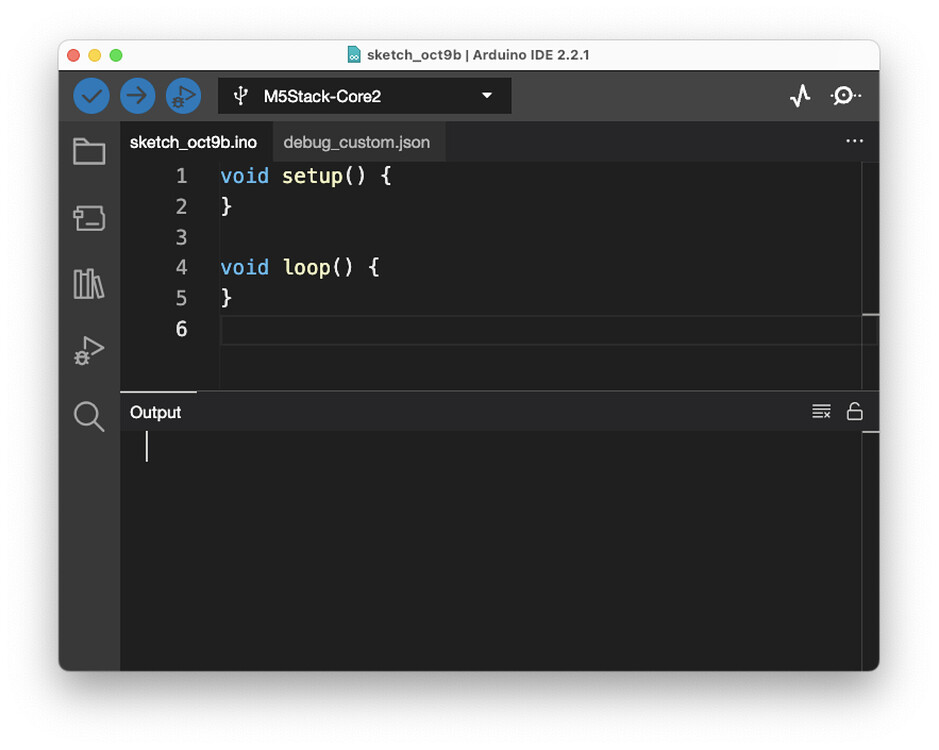Open the Serial Plotter
This screenshot has width=939, height=750.
coord(800,95)
